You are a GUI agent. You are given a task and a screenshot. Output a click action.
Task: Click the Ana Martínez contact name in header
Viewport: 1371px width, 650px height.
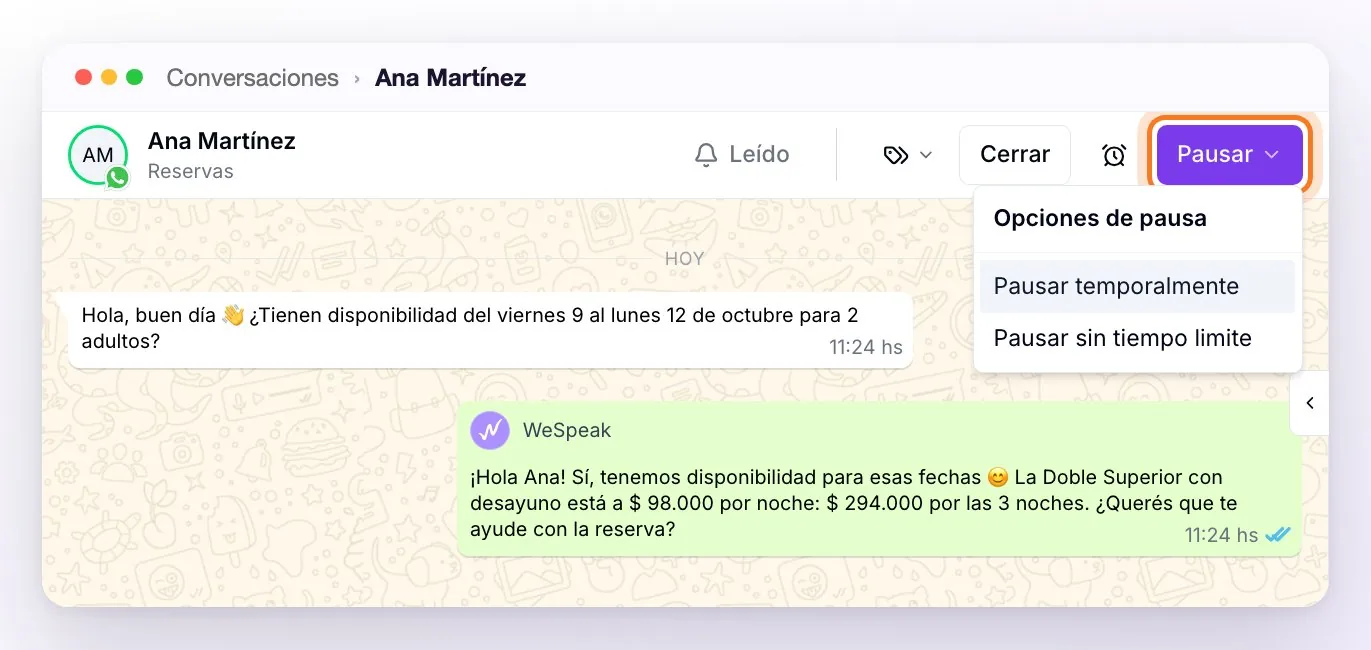[222, 141]
